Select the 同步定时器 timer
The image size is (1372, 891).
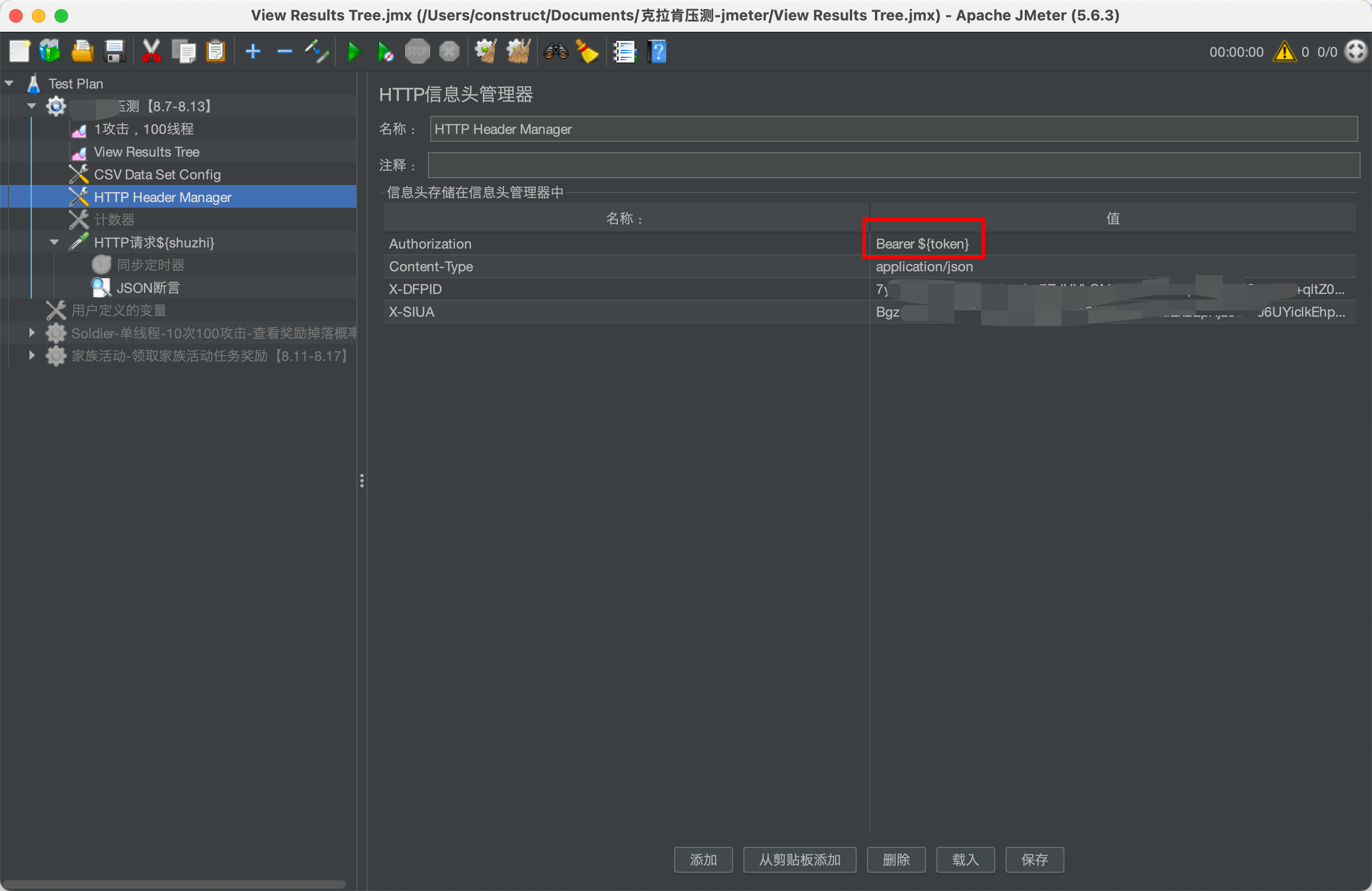150,264
